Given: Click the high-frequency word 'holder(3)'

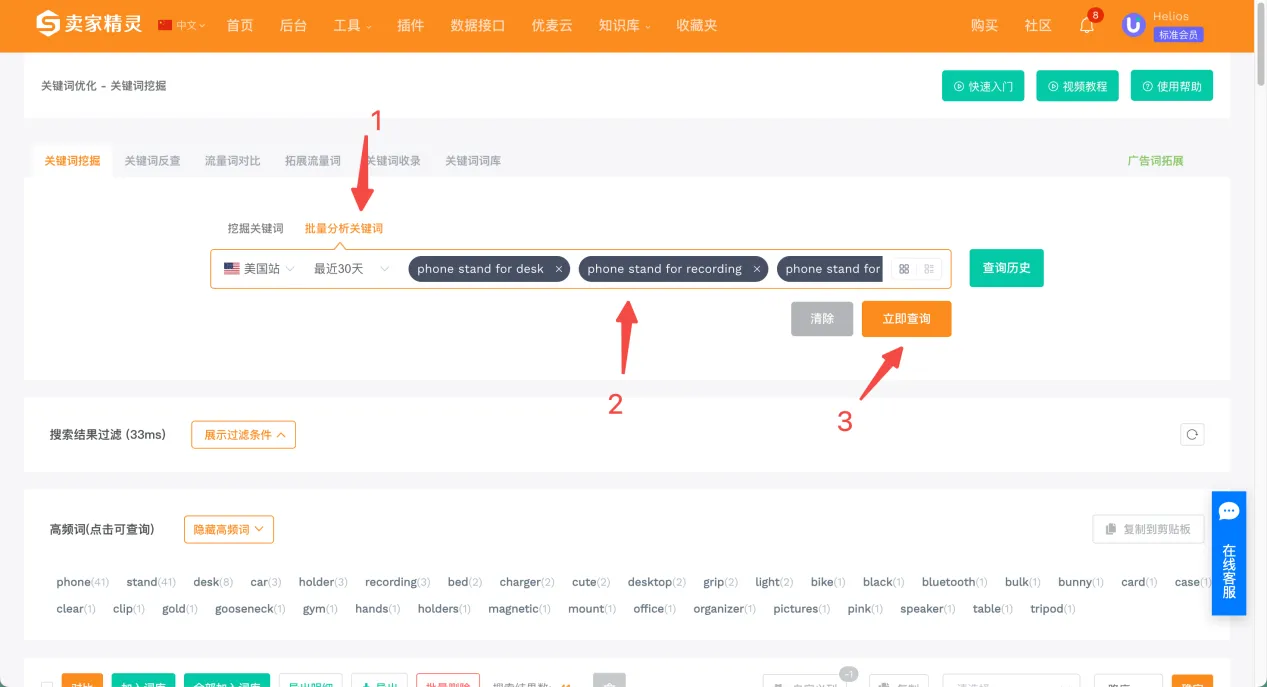Looking at the screenshot, I should tap(323, 582).
